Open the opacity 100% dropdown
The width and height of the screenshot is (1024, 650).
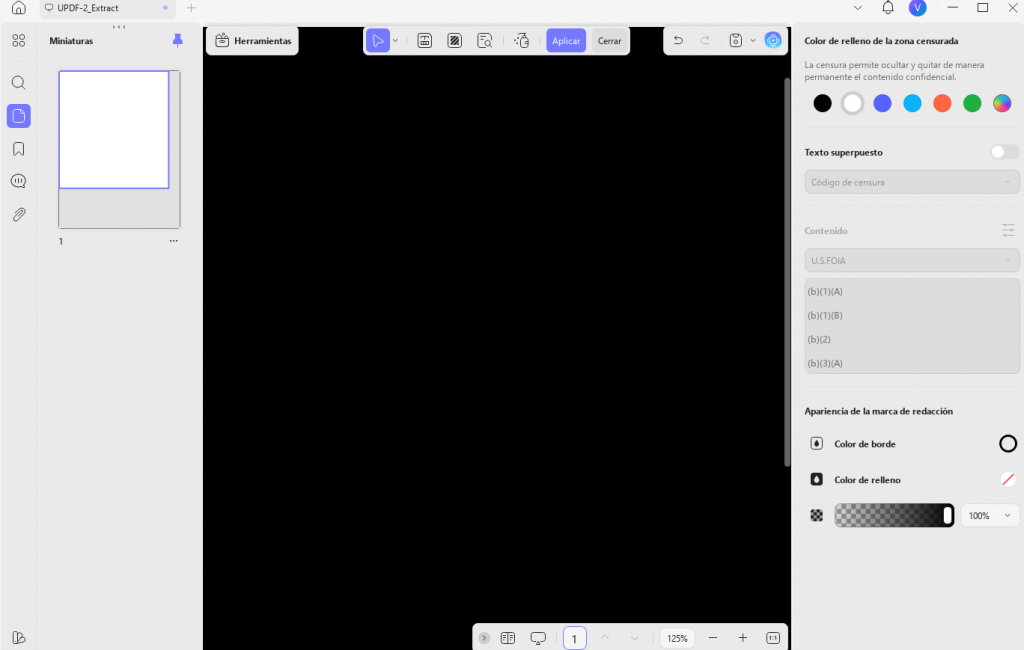tap(989, 515)
